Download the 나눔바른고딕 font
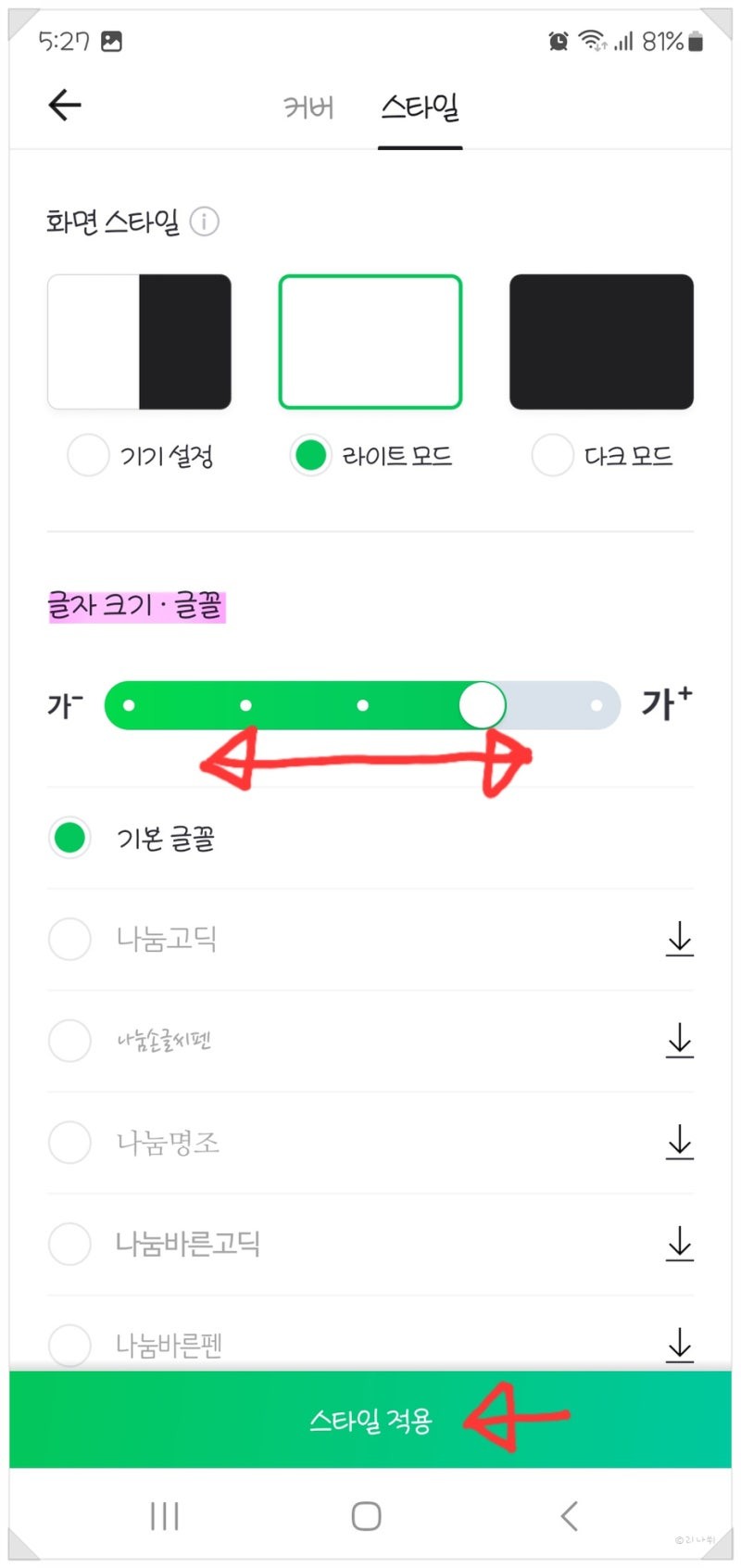The image size is (741, 1568). (x=679, y=1244)
